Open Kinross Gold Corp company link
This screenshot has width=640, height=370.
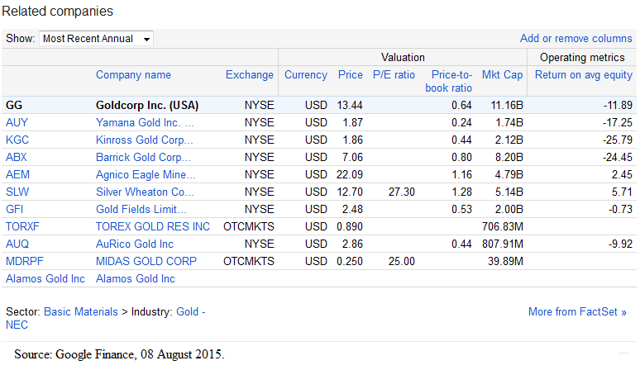pyautogui.click(x=144, y=140)
